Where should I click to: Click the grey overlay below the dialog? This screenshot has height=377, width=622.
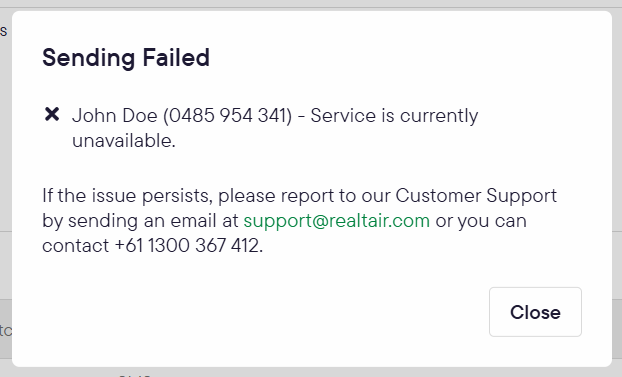click(311, 372)
